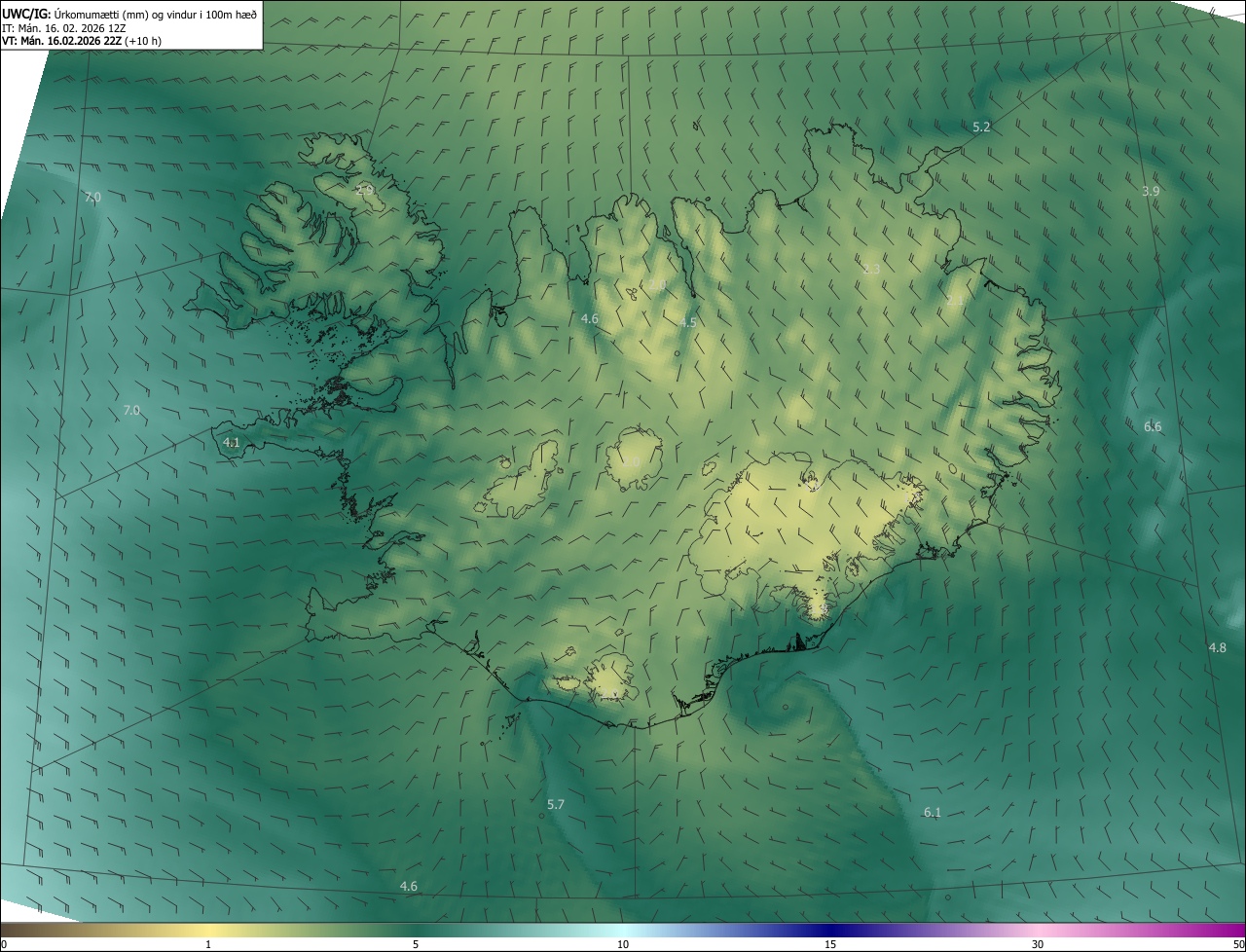Click the 4.8 value label on the map
The height and width of the screenshot is (952, 1246).
(1217, 648)
